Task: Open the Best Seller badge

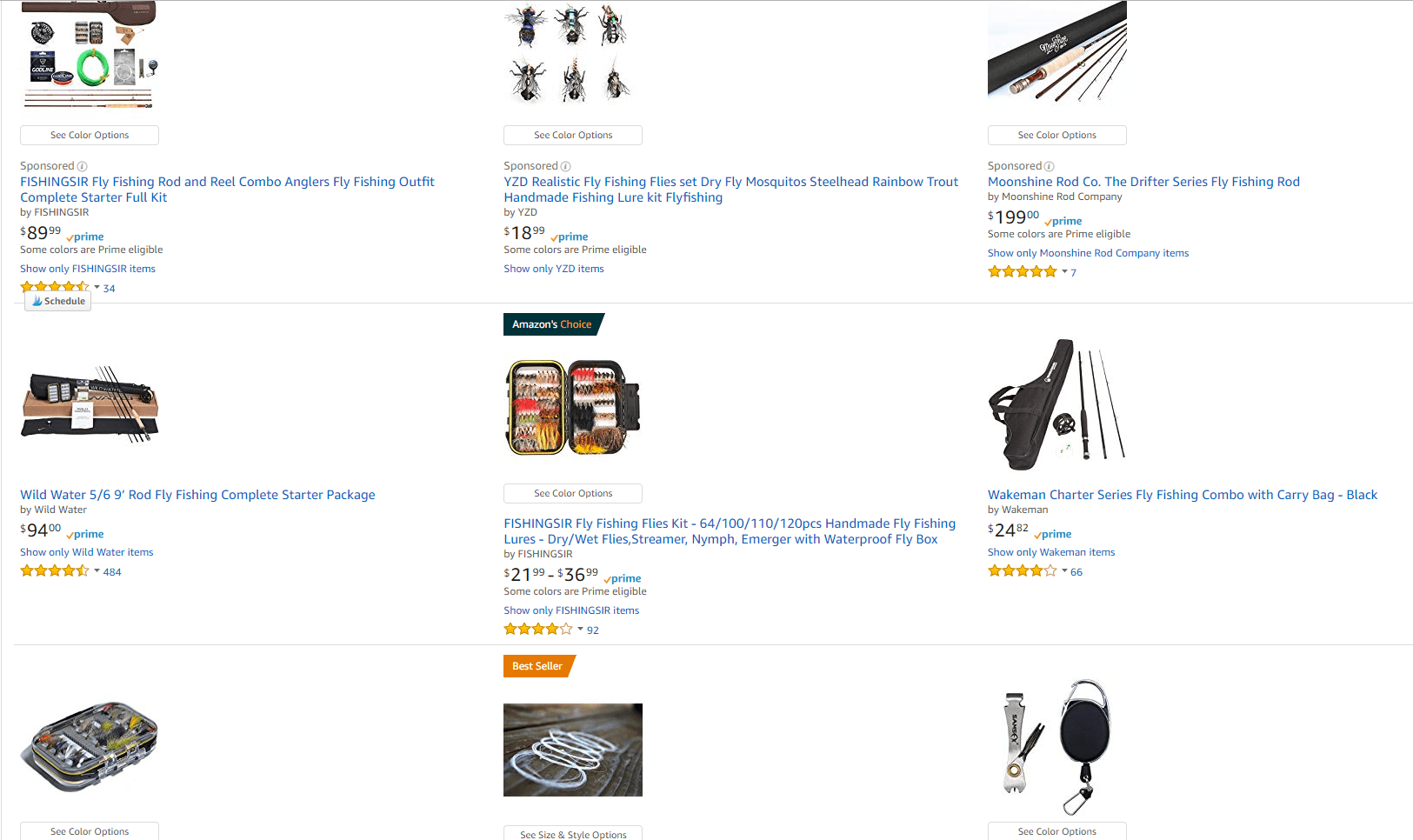Action: point(538,666)
